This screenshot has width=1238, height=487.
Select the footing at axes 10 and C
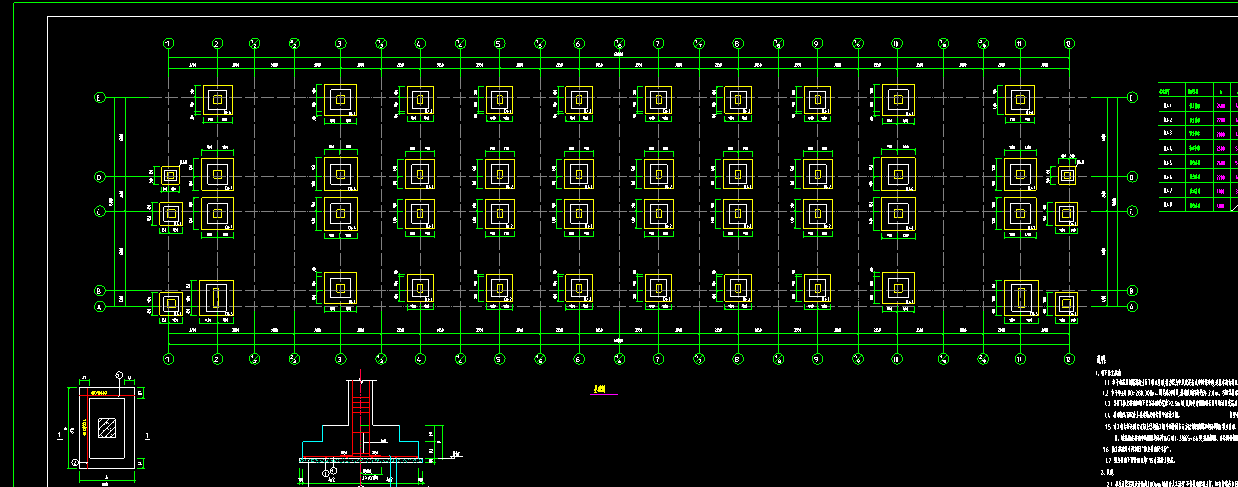(898, 212)
